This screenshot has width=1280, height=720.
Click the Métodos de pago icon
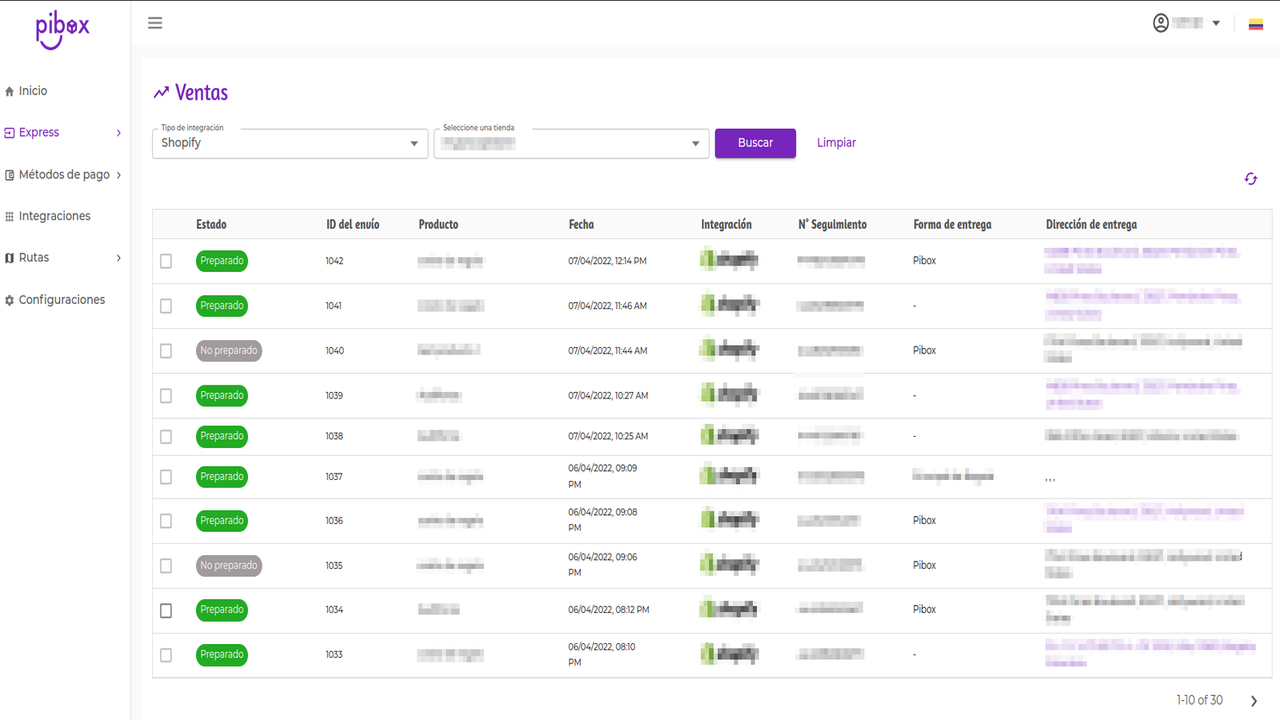tap(10, 174)
